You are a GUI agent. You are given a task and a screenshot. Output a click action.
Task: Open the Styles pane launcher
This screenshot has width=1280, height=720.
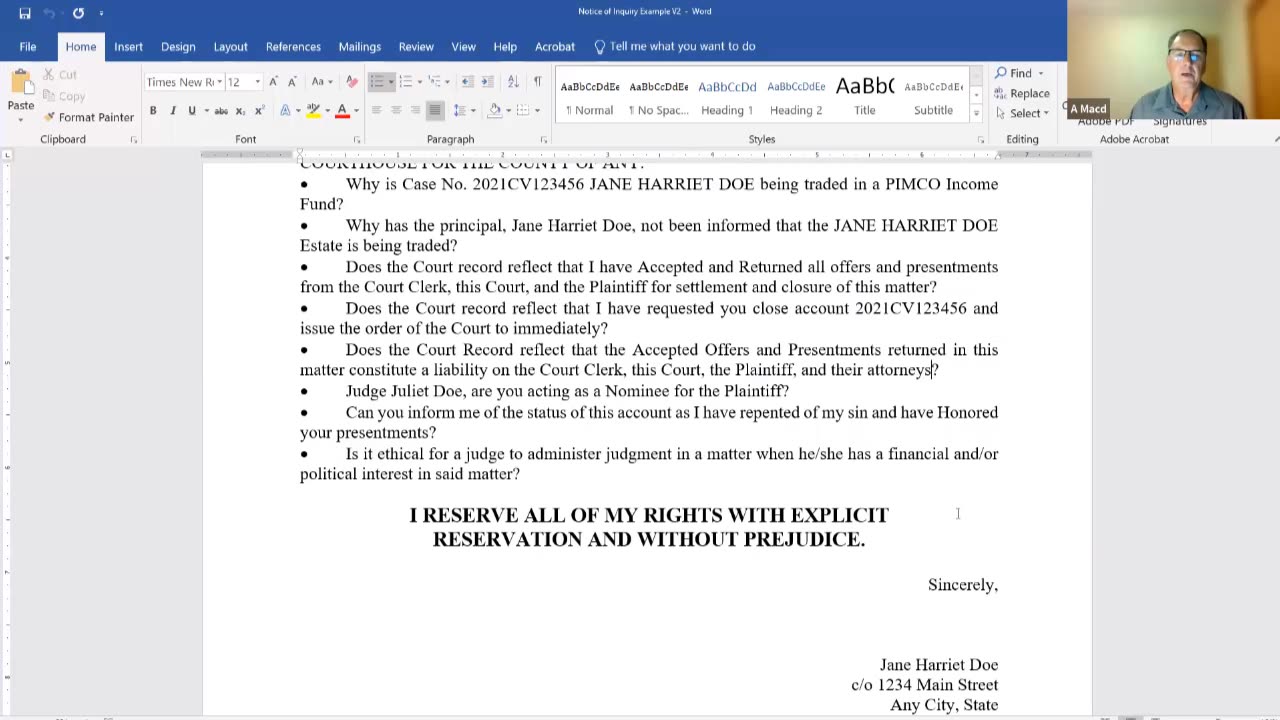pyautogui.click(x=981, y=140)
